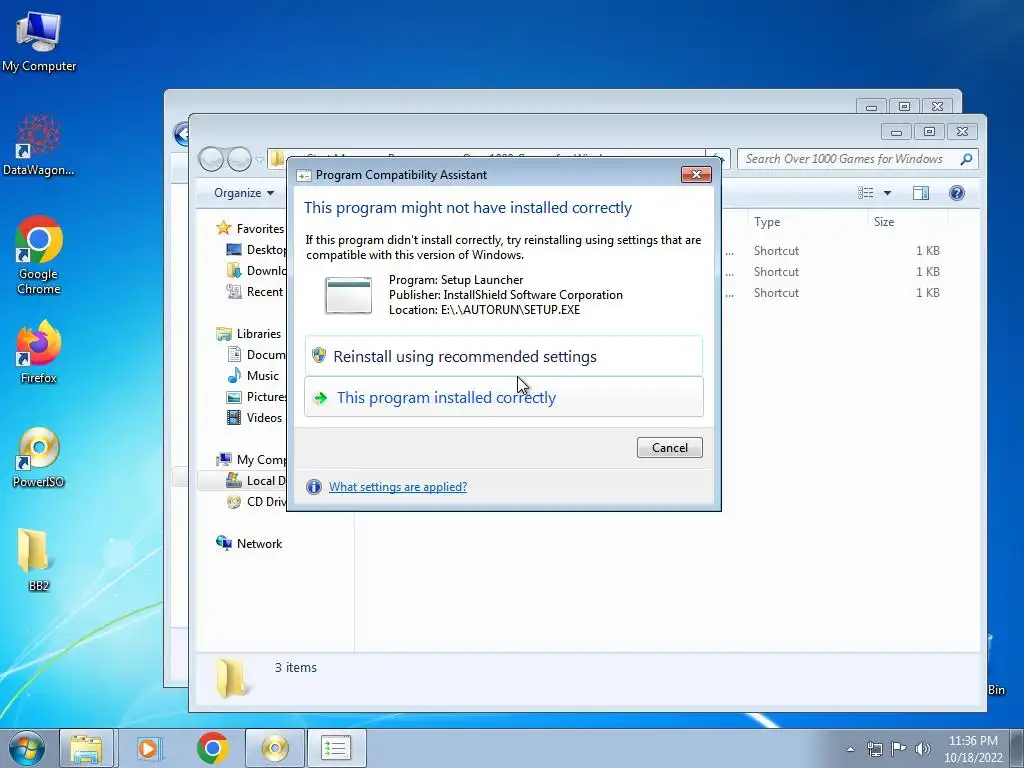The image size is (1024, 768).
Task: Cancel the Program Compatibility Assistant dialog
Action: tap(669, 447)
